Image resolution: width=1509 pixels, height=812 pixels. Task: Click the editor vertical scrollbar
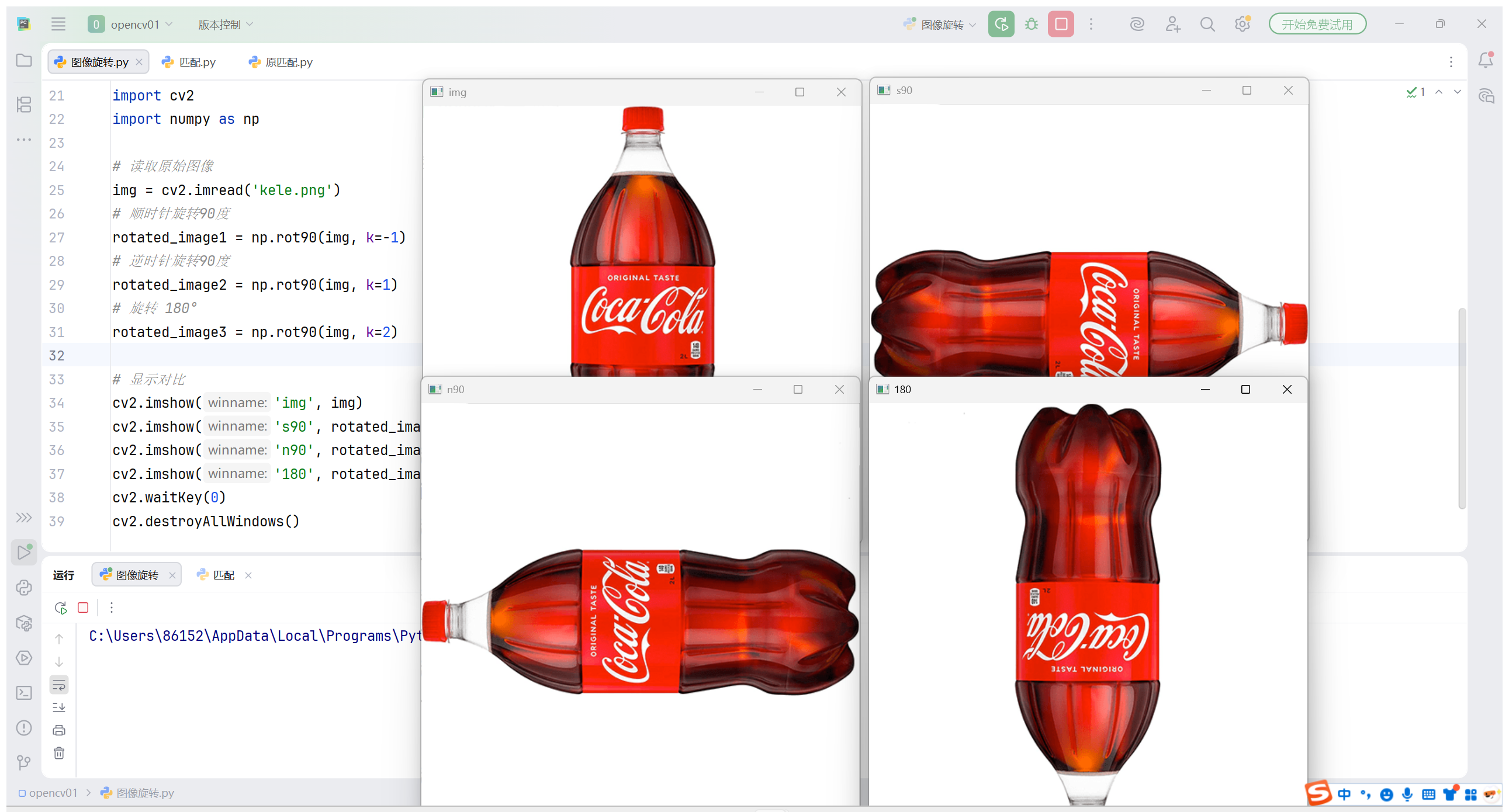pos(1462,410)
